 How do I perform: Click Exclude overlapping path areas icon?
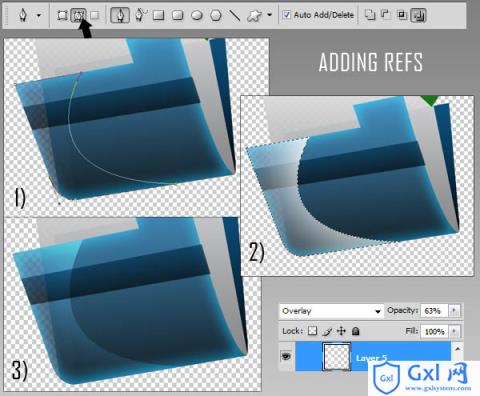pyautogui.click(x=418, y=15)
